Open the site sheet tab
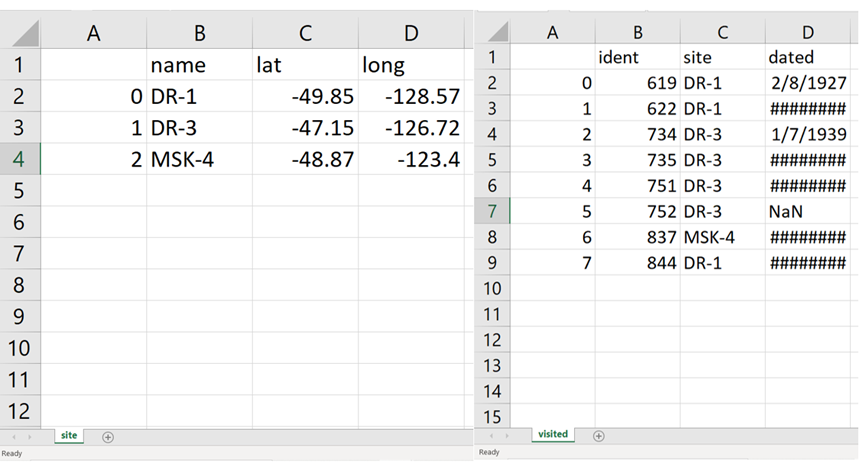 click(69, 435)
